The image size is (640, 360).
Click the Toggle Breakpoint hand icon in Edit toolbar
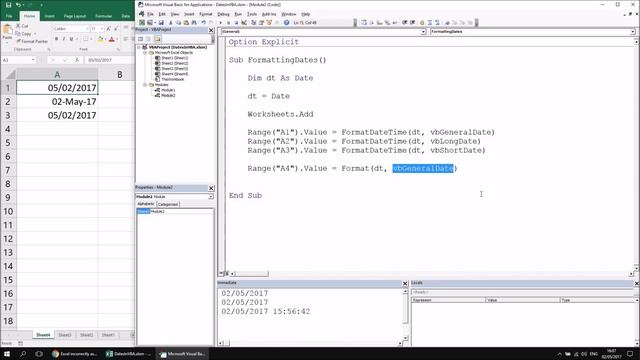tap(422, 22)
